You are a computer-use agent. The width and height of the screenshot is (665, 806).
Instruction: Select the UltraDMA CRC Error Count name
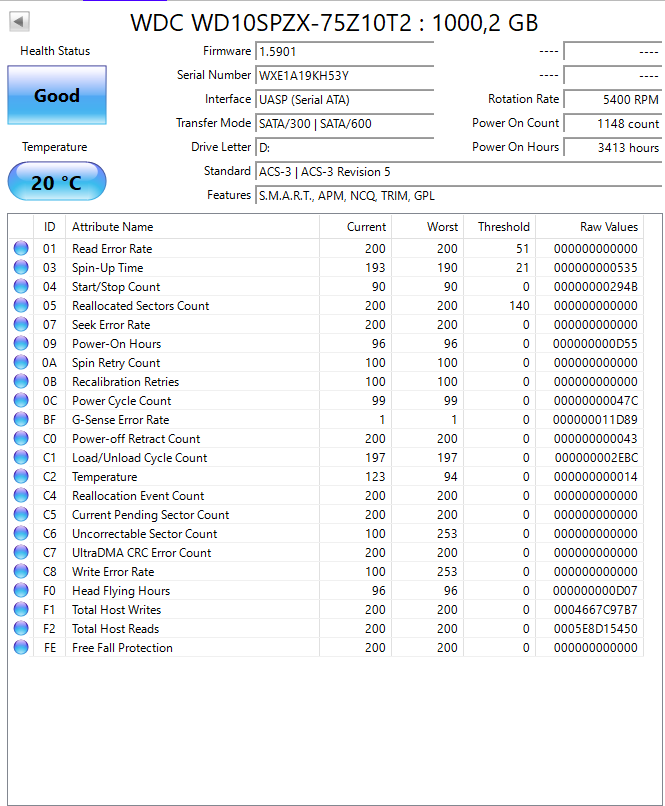[141, 553]
